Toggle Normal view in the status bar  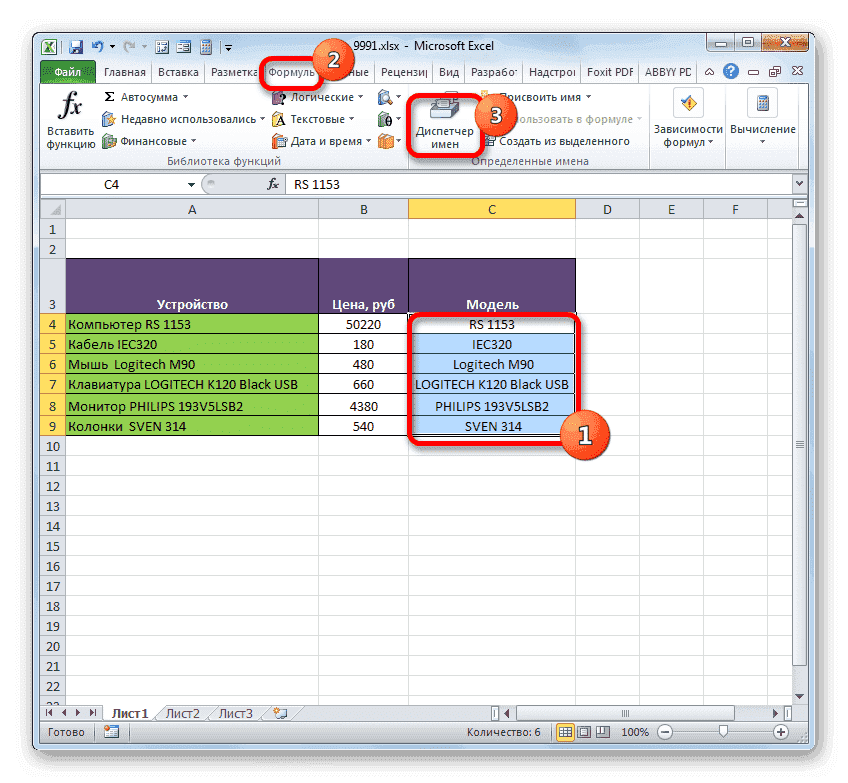(x=566, y=731)
